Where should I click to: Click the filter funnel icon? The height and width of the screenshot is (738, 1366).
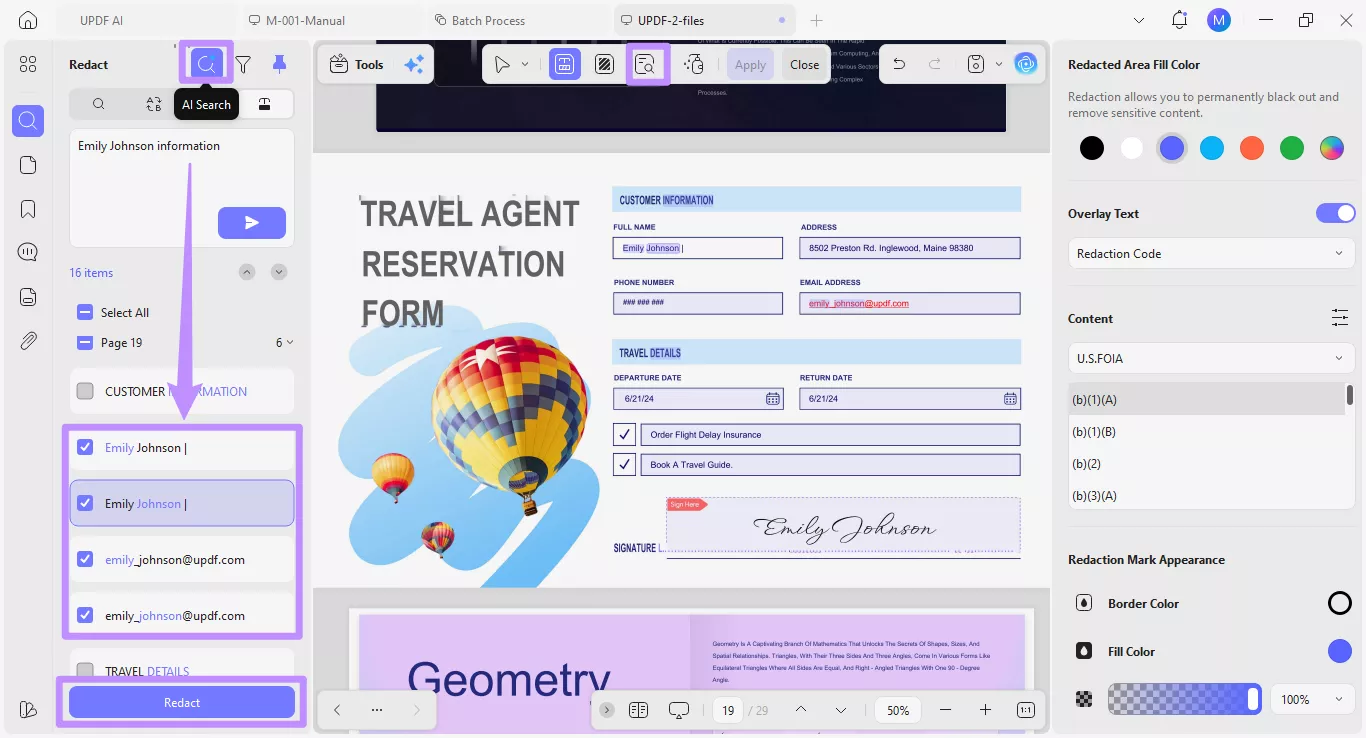pos(243,64)
